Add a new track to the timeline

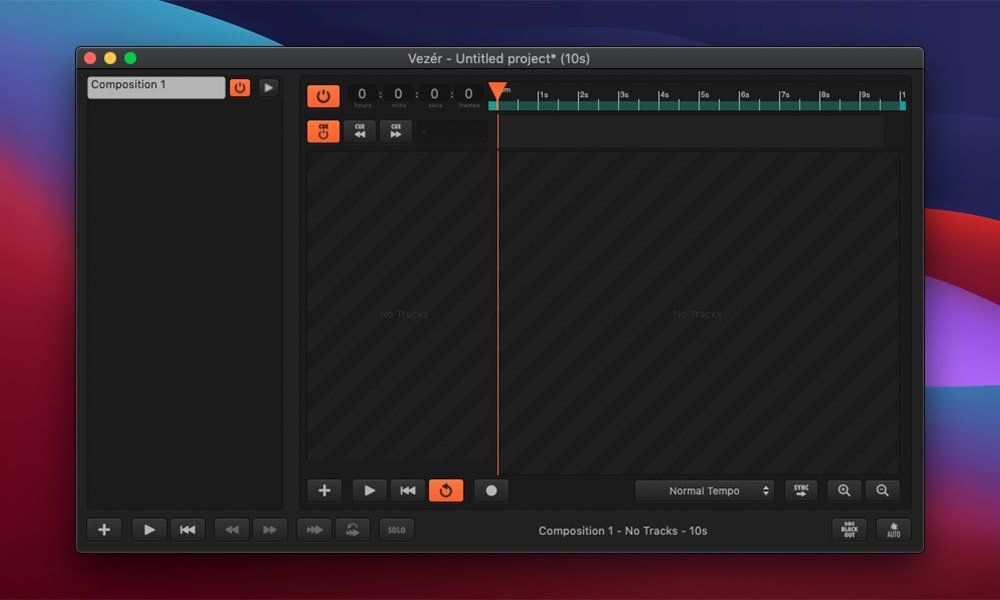[x=324, y=490]
